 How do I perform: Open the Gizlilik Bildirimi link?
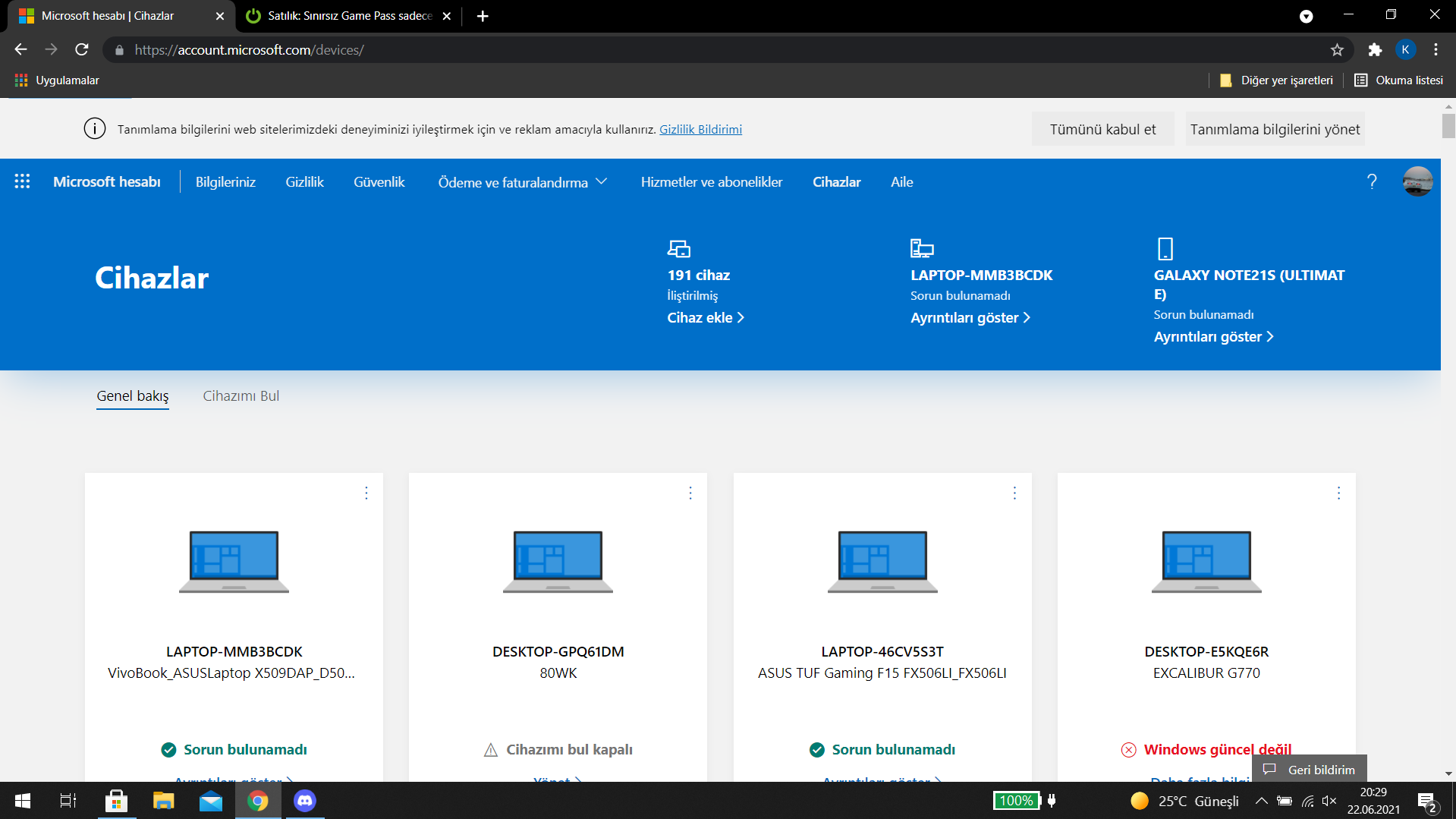[x=700, y=129]
